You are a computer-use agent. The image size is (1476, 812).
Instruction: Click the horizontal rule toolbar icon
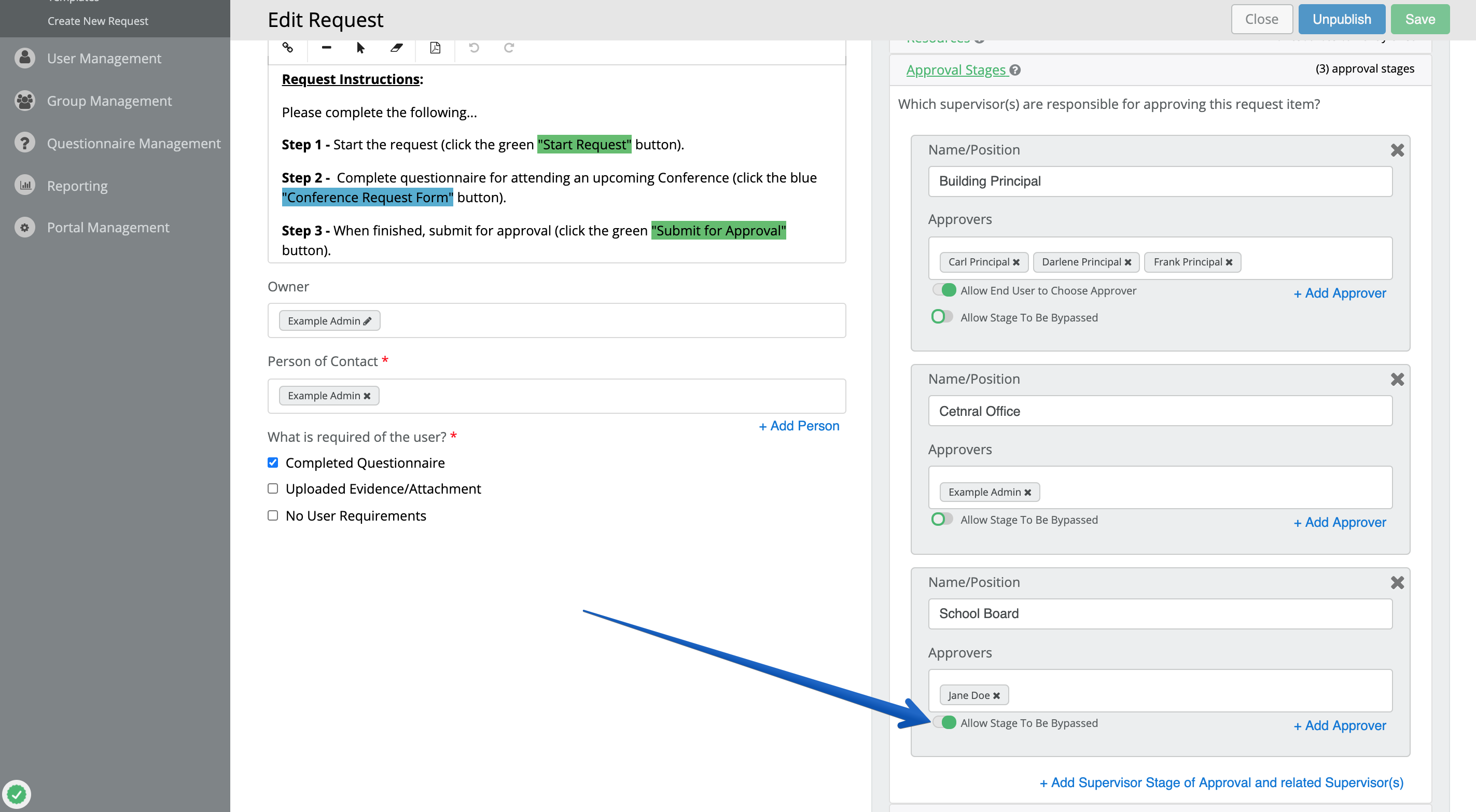(326, 48)
